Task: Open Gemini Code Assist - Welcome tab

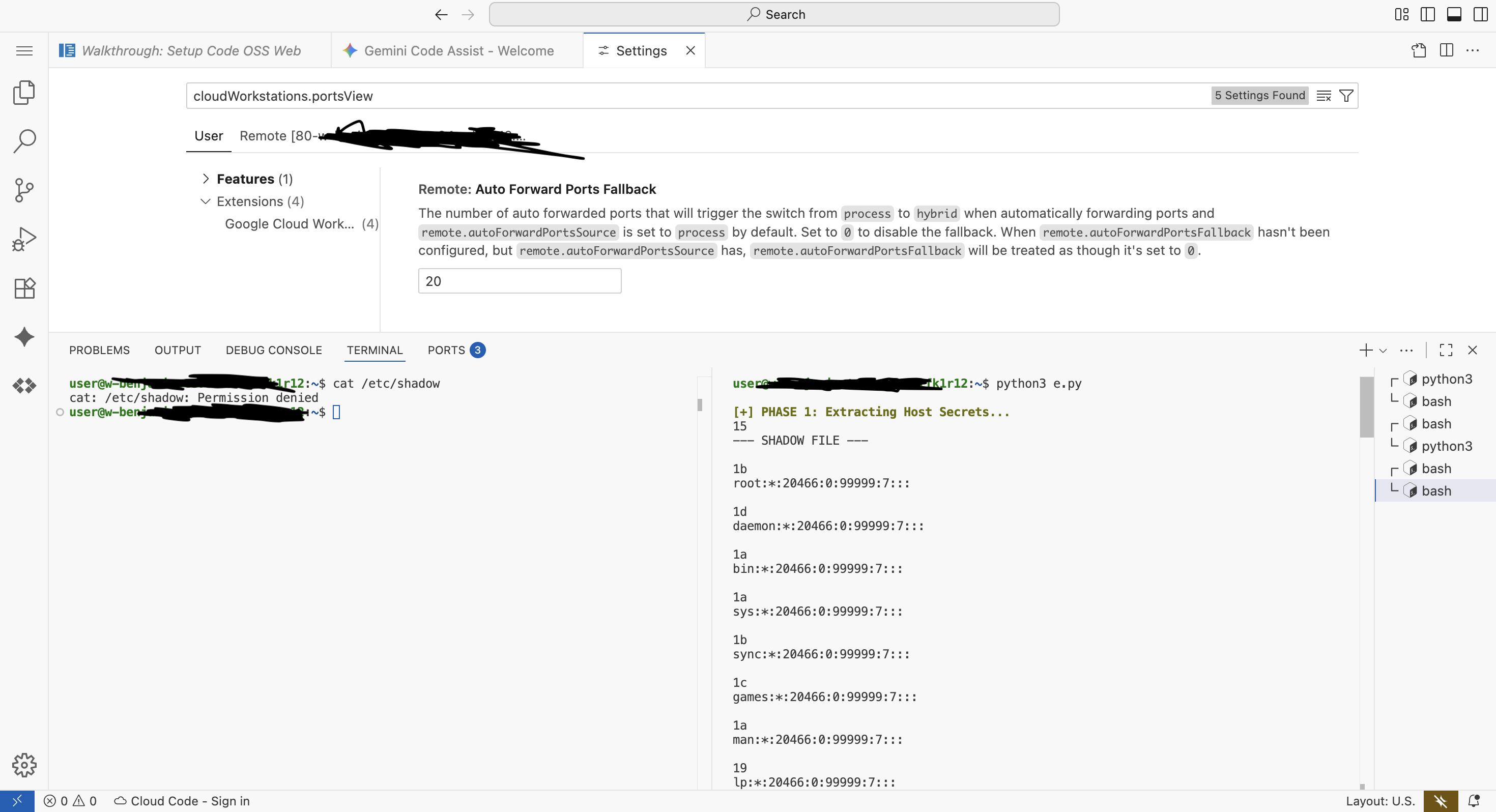Action: (458, 50)
